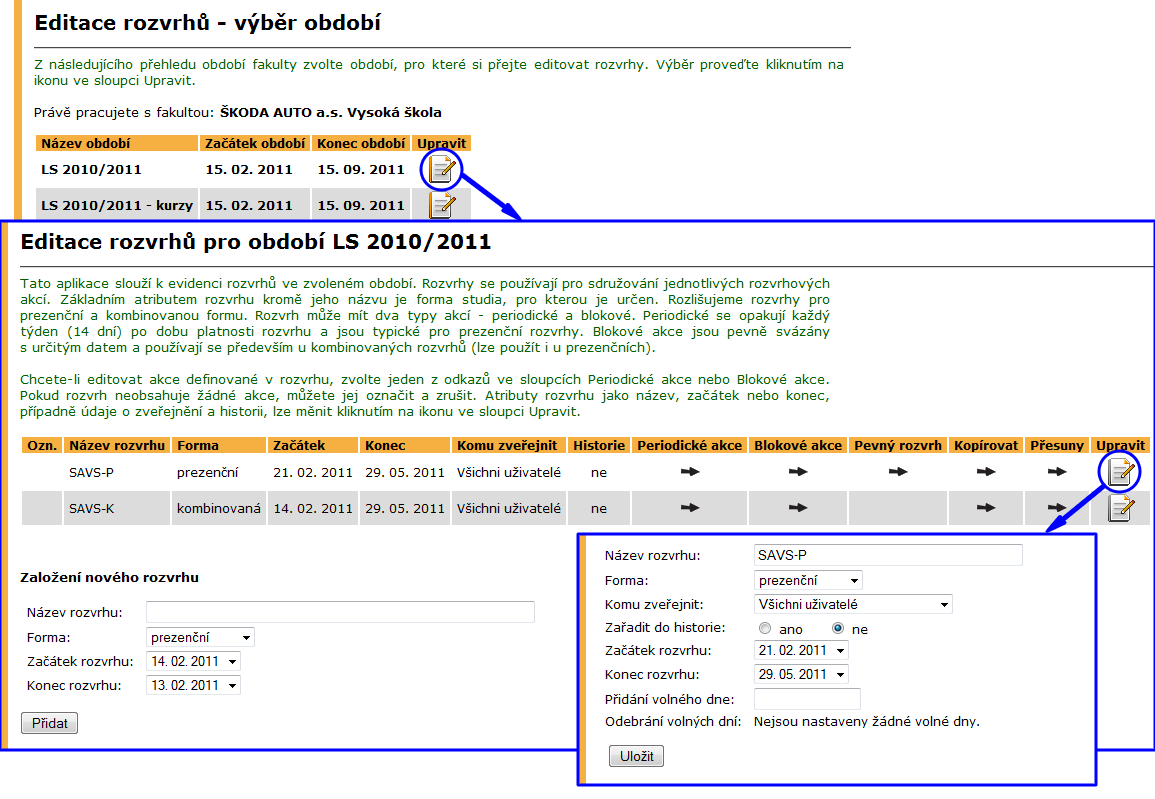Click the Historie column header
Image resolution: width=1155 pixels, height=799 pixels.
tap(599, 446)
